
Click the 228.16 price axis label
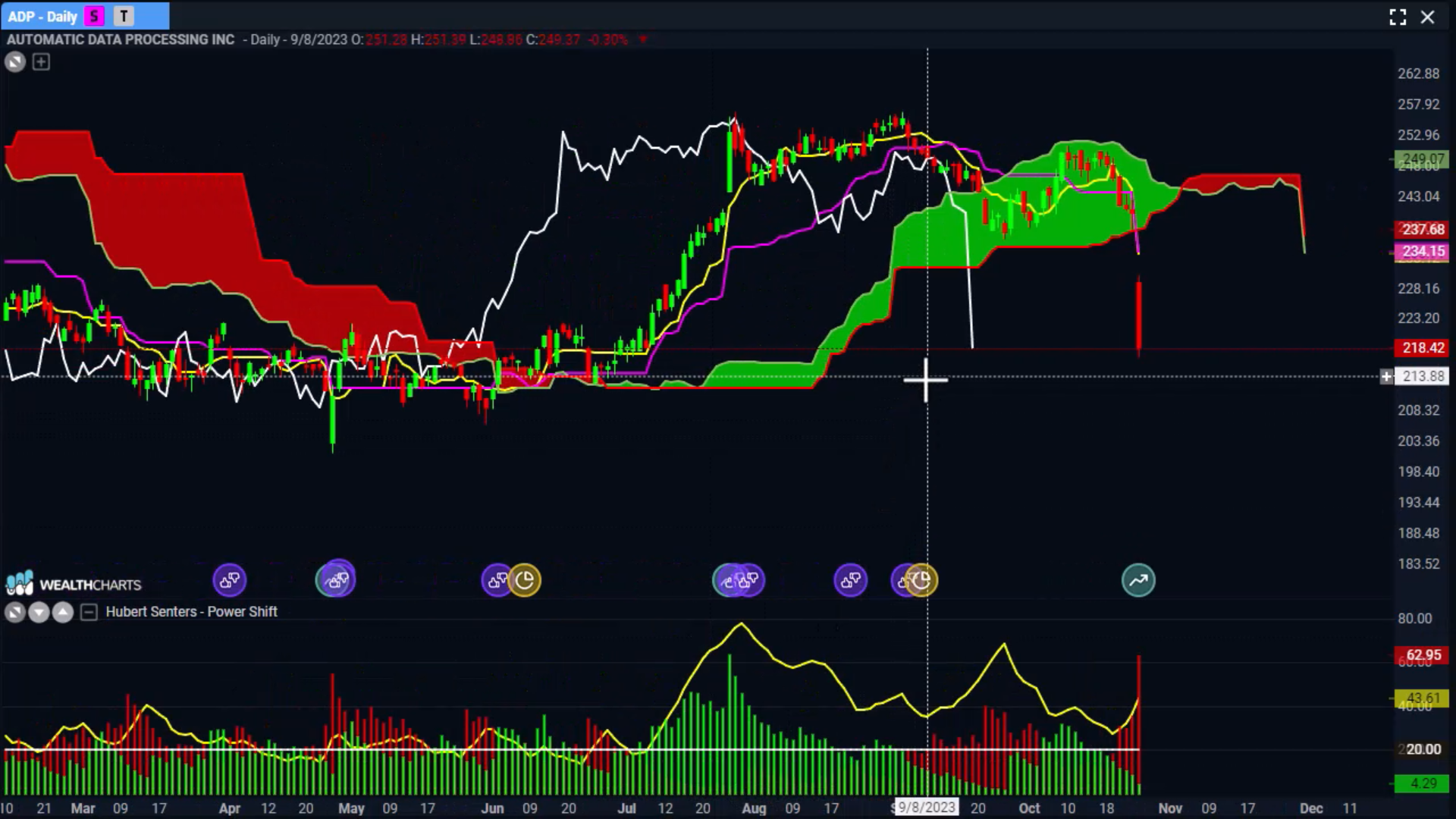(1418, 289)
